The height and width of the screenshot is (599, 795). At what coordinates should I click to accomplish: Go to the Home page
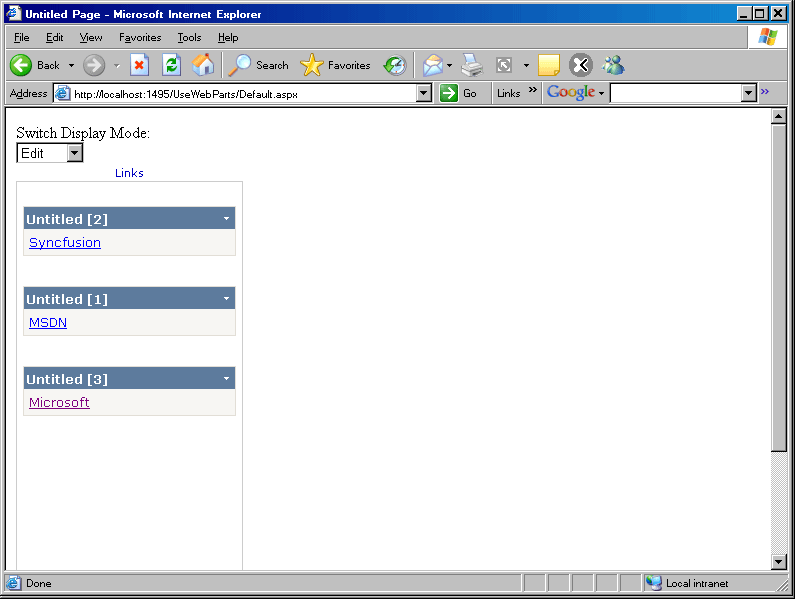pyautogui.click(x=203, y=65)
